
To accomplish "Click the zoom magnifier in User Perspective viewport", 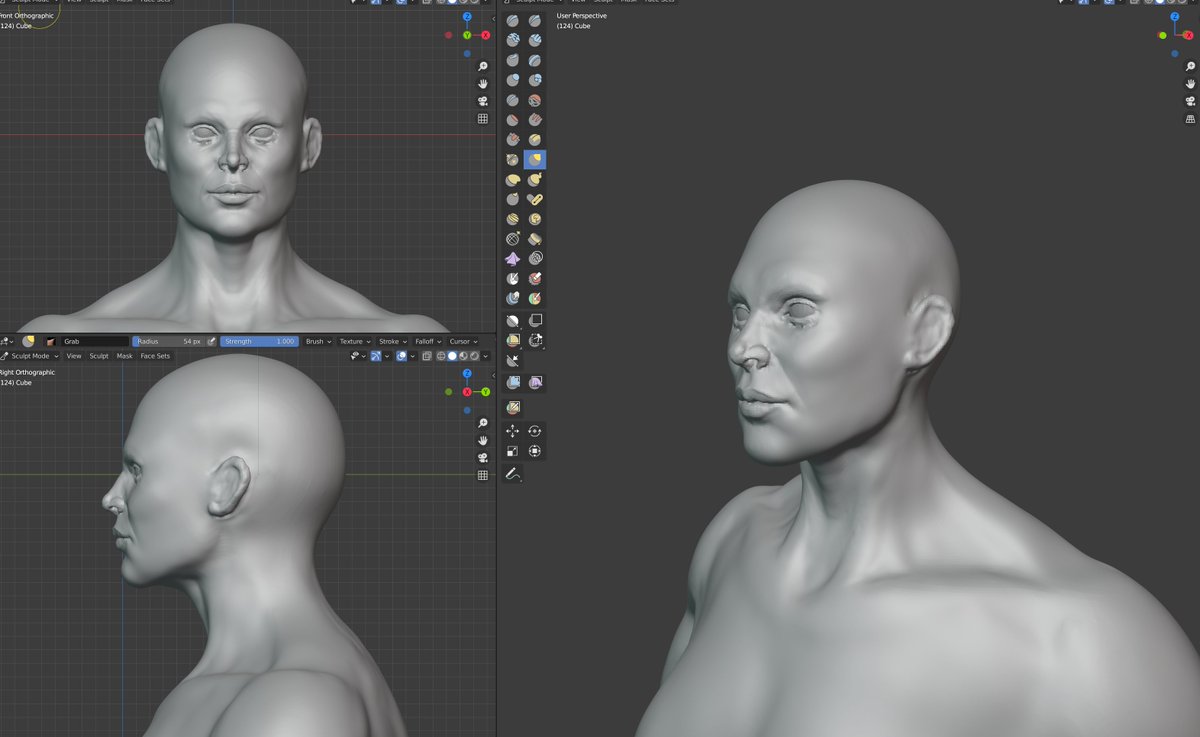I will tap(1190, 66).
